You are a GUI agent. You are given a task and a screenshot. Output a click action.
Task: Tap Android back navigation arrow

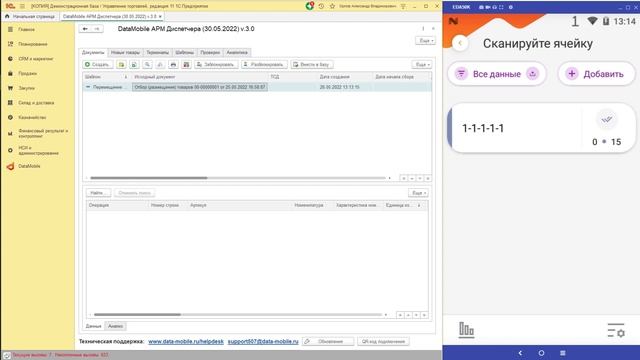click(x=520, y=353)
